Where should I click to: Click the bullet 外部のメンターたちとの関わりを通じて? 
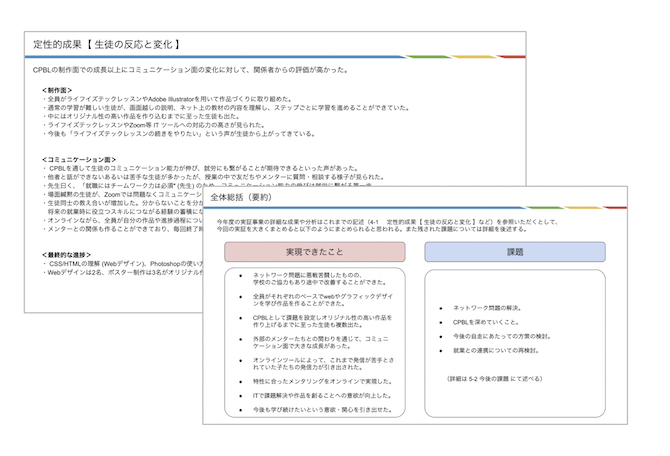pyautogui.click(x=320, y=342)
